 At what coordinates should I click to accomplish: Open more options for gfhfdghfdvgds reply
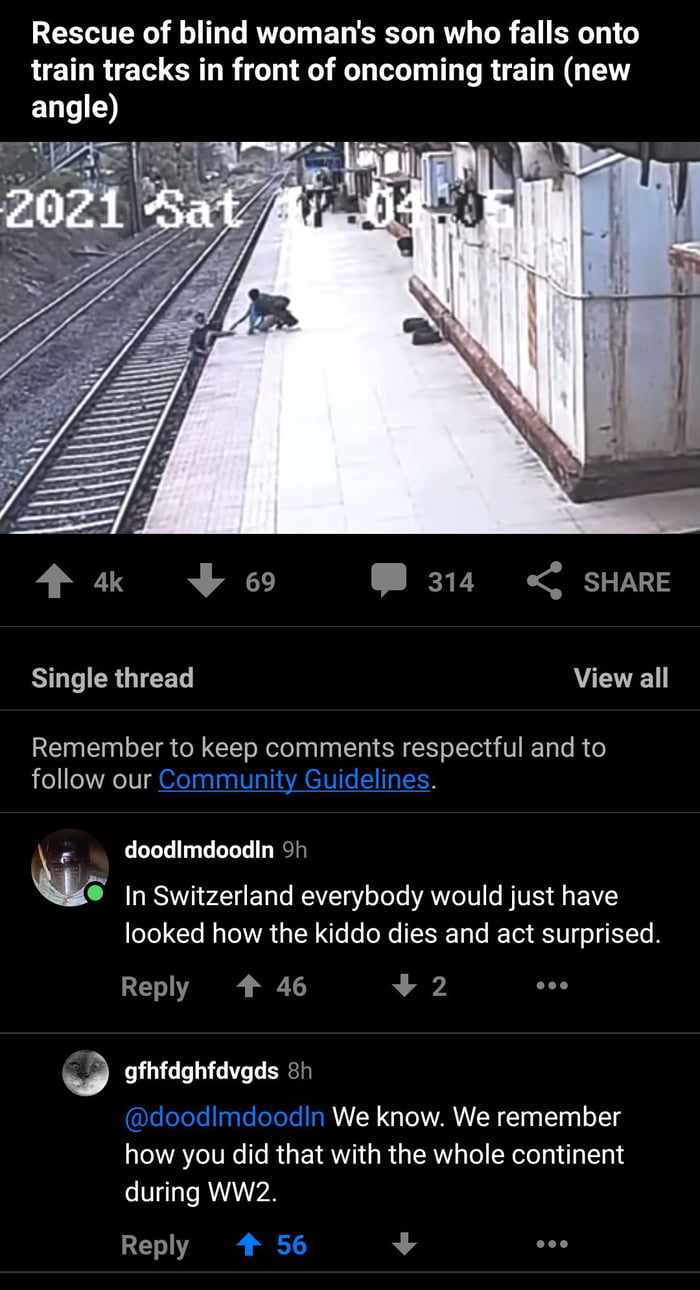point(552,1244)
